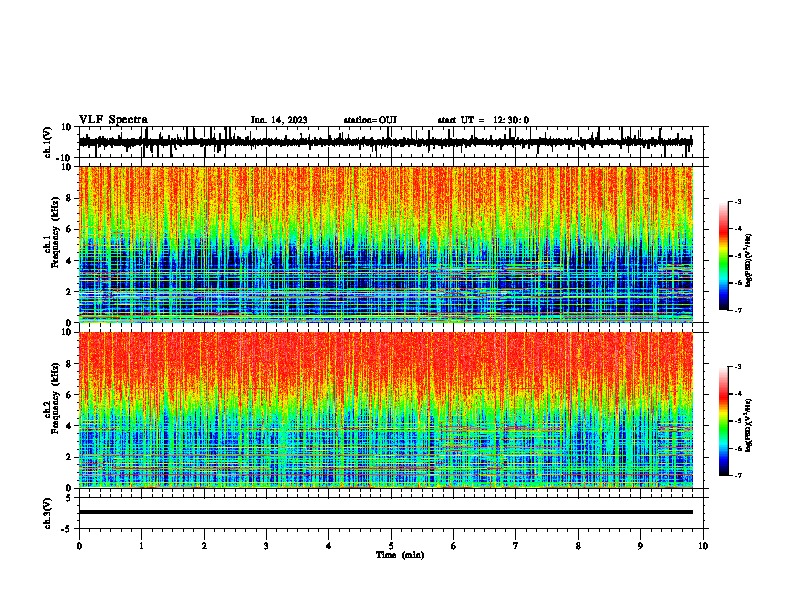The height and width of the screenshot is (612, 792).
Task: Select the date text "Jan. 14, 2023"
Action: 279,120
